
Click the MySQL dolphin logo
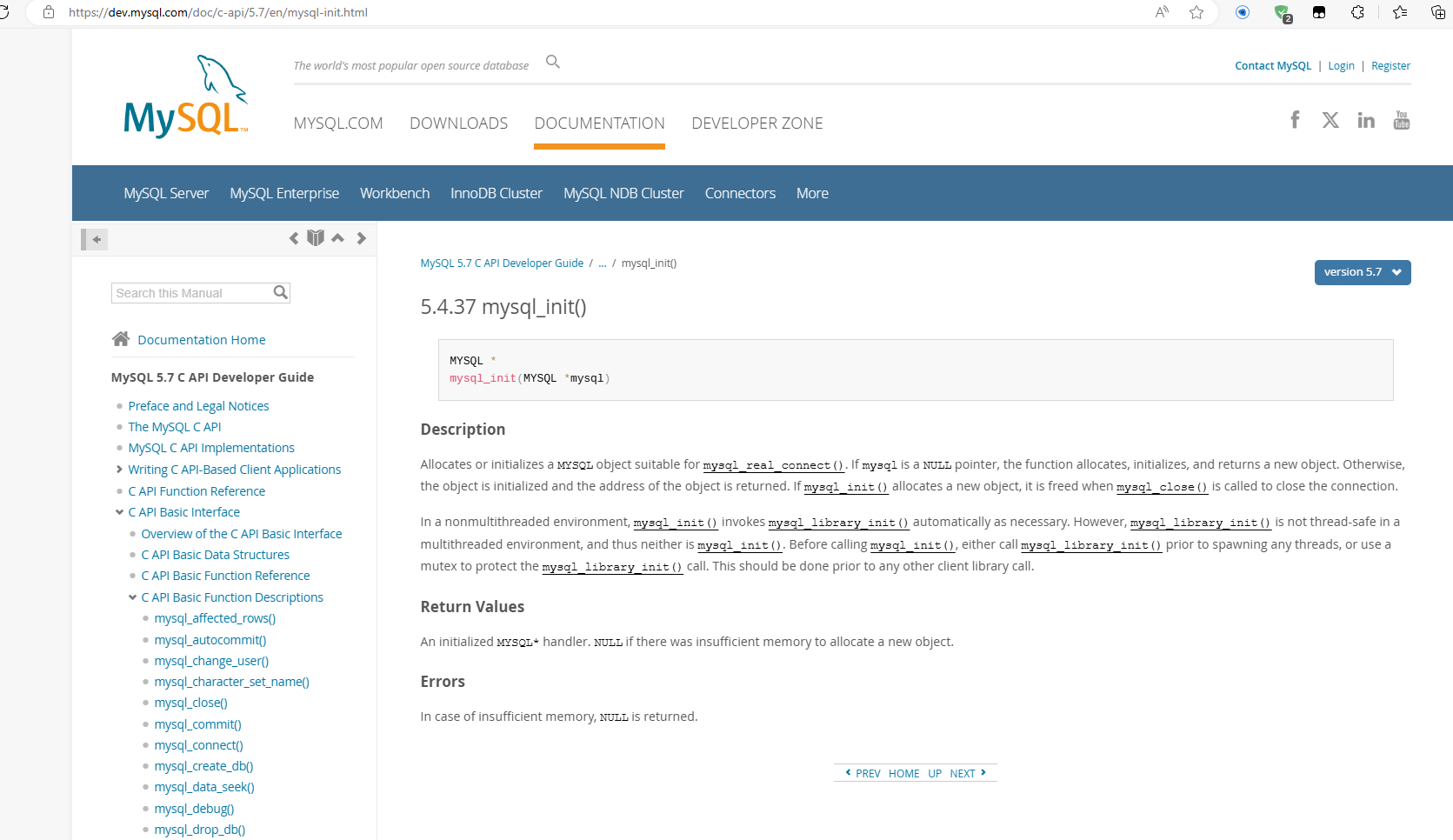pyautogui.click(x=186, y=96)
